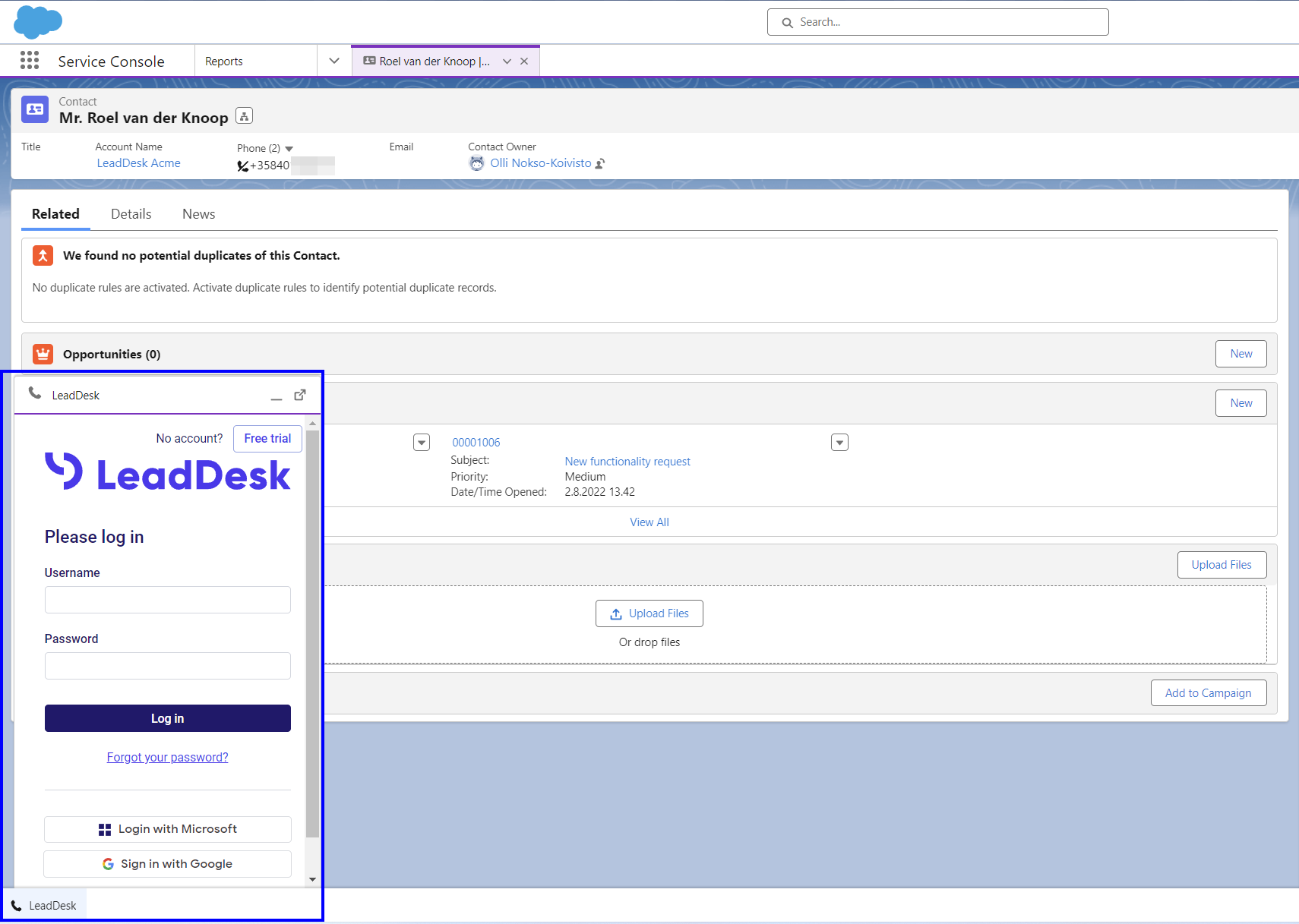1299x924 pixels.
Task: Click the scroll up arrow in LeadDesk panel
Action: click(312, 423)
